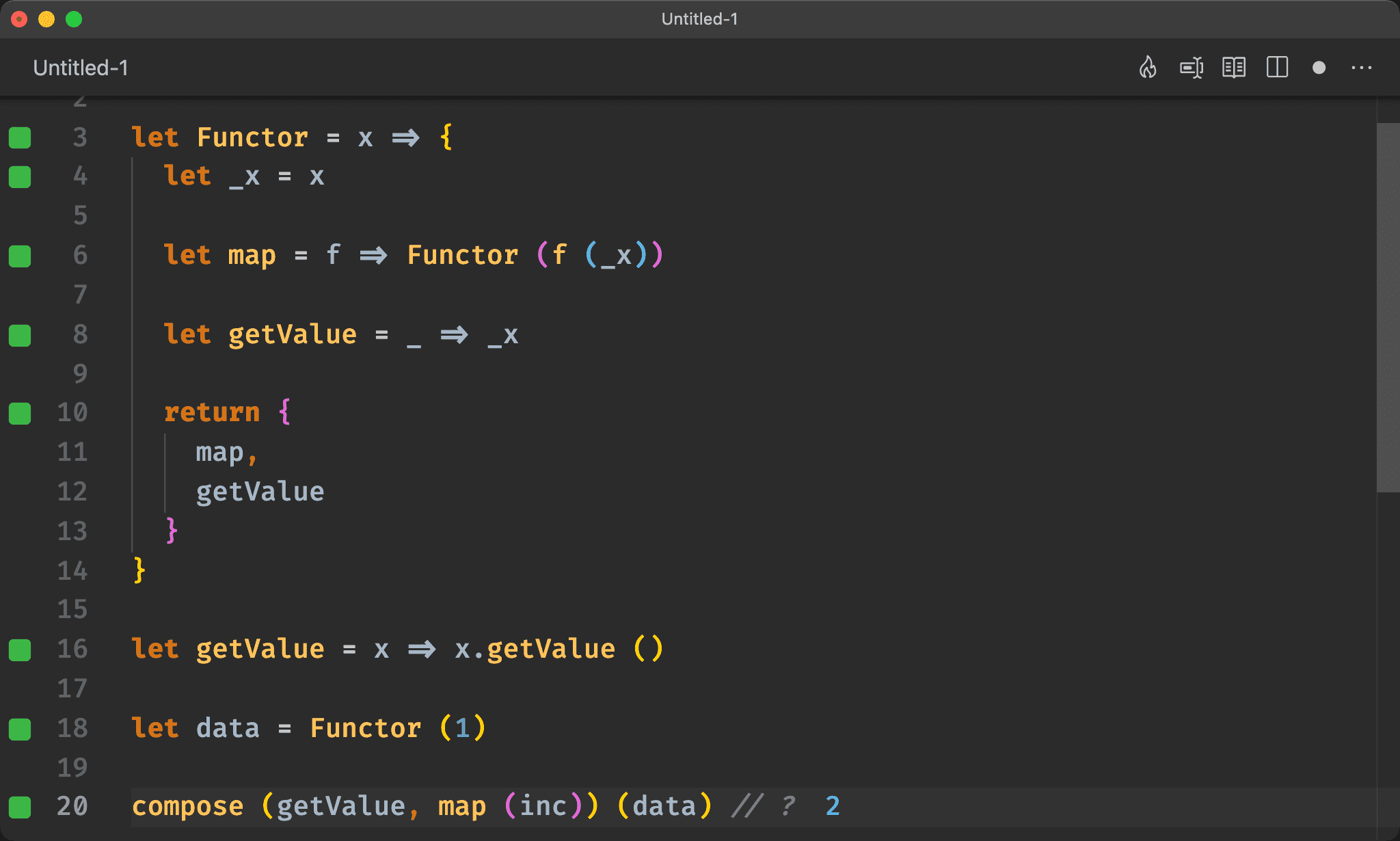Click 'x.getValue' call on line 16
The image size is (1400, 841).
coord(535,649)
